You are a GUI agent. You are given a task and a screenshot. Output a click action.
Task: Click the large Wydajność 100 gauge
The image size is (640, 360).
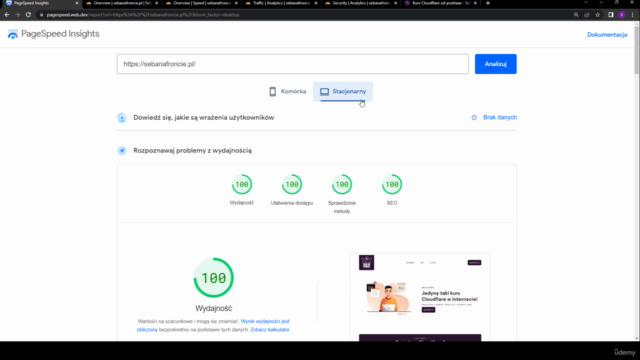213,278
